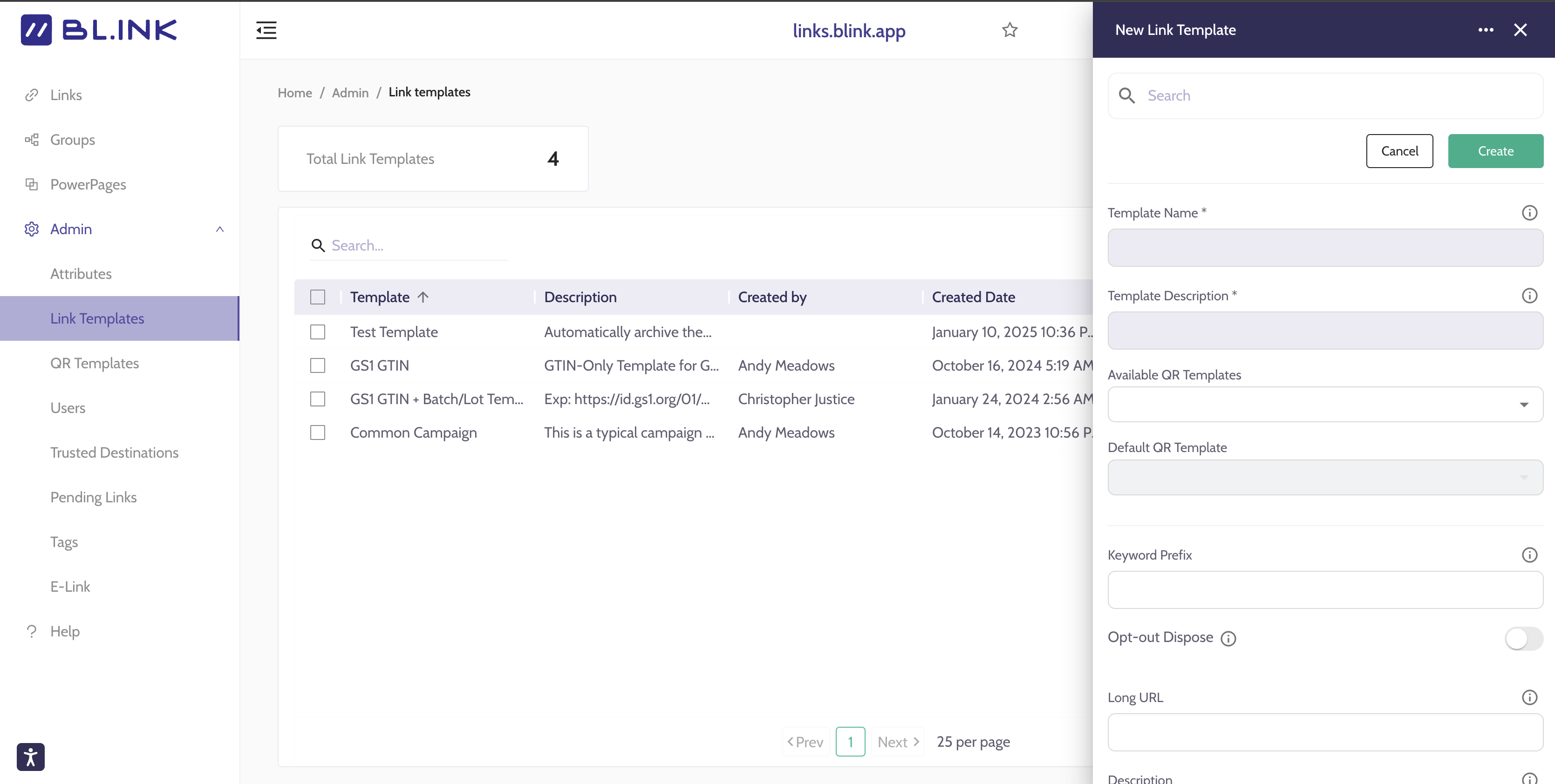The image size is (1555, 784).
Task: Click the sidebar collapse menu icon
Action: coord(266,30)
